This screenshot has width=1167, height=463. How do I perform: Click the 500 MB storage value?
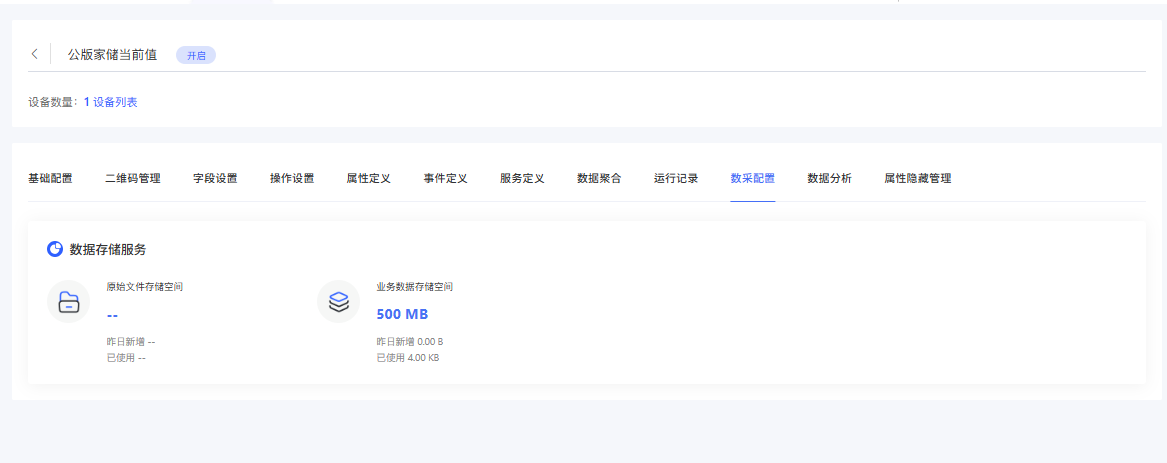[x=402, y=314]
